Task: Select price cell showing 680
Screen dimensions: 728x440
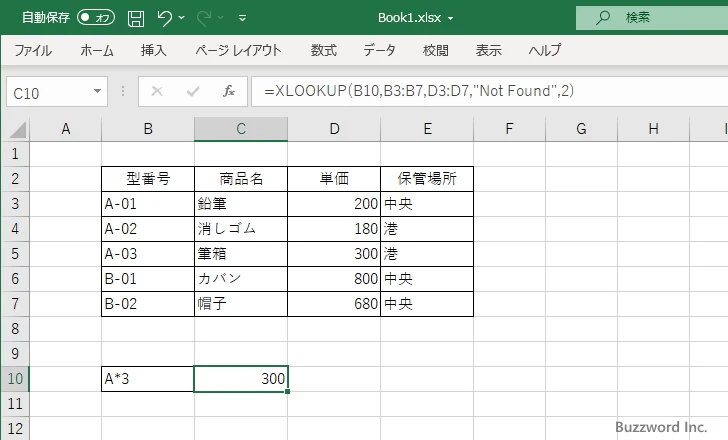Action: (x=334, y=304)
